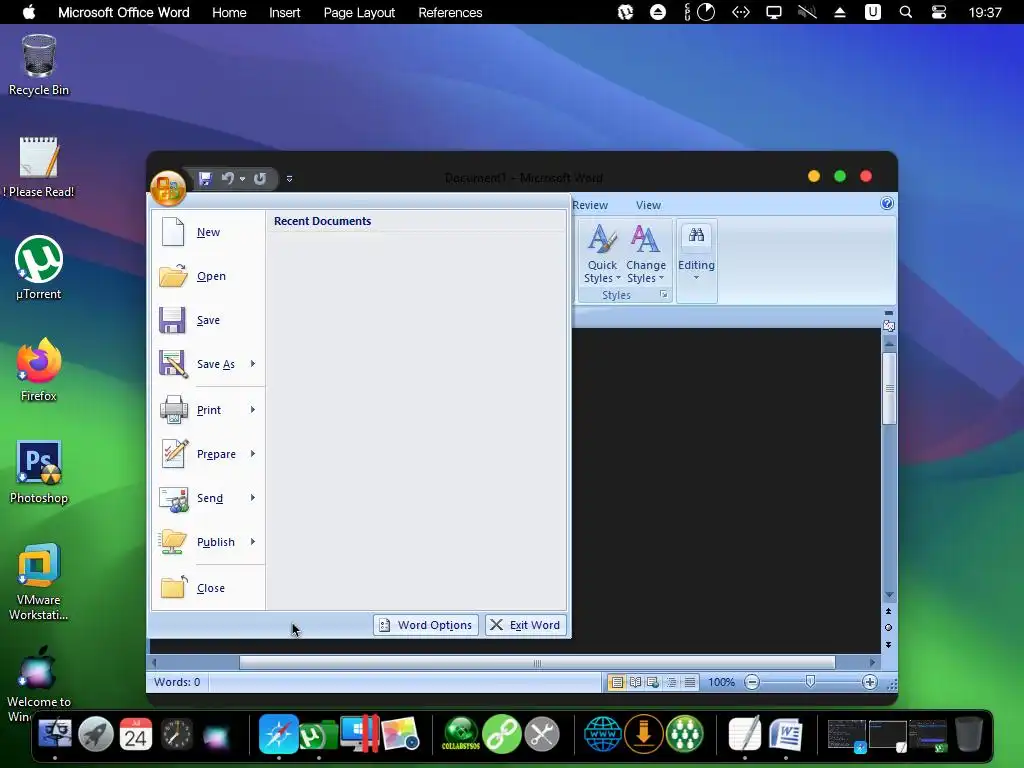The height and width of the screenshot is (768, 1024).
Task: Open Safari from the Dock
Action: (x=279, y=734)
